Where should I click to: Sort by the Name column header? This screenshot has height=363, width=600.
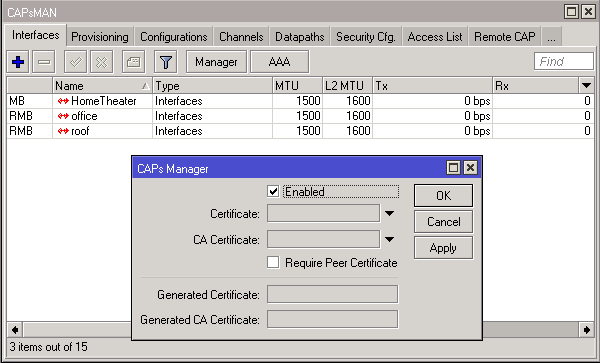102,86
